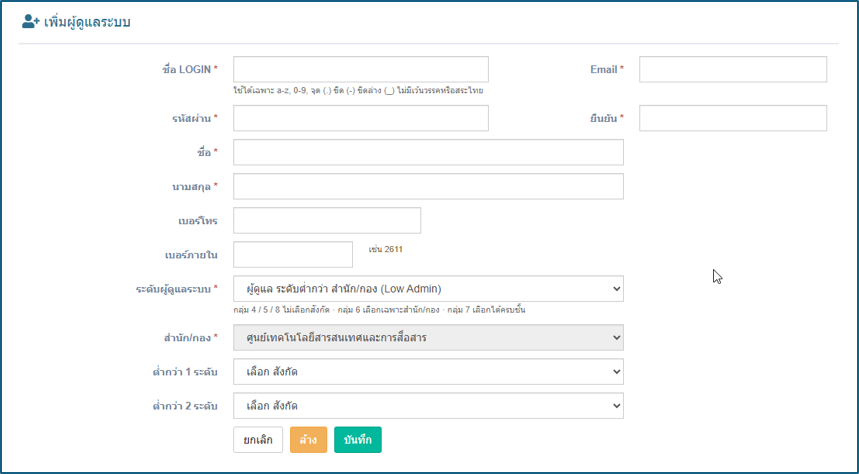Click the ชื่อ LOGIN label
This screenshot has width=859, height=474.
coord(190,70)
